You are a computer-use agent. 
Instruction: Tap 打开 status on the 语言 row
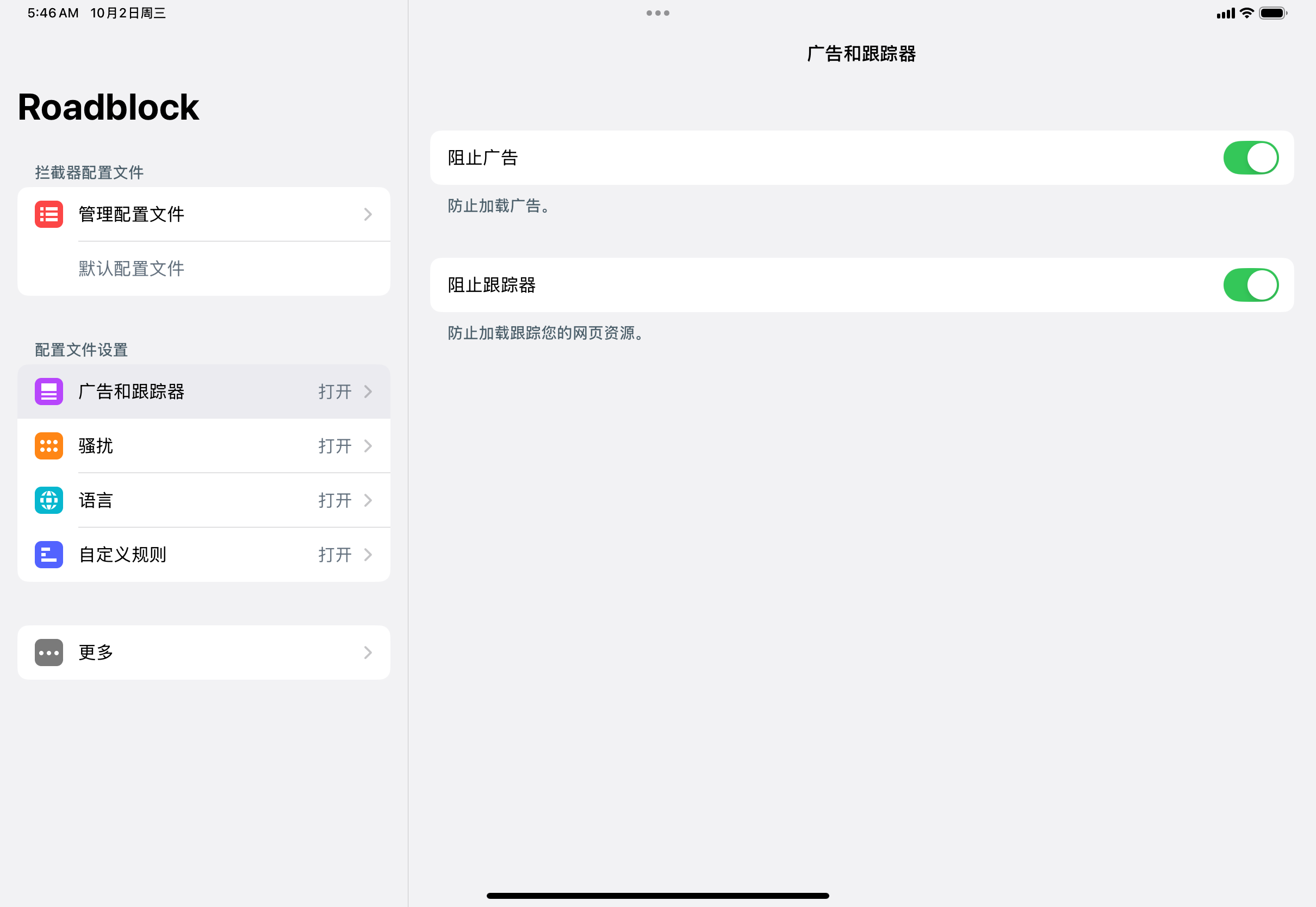pyautogui.click(x=334, y=500)
